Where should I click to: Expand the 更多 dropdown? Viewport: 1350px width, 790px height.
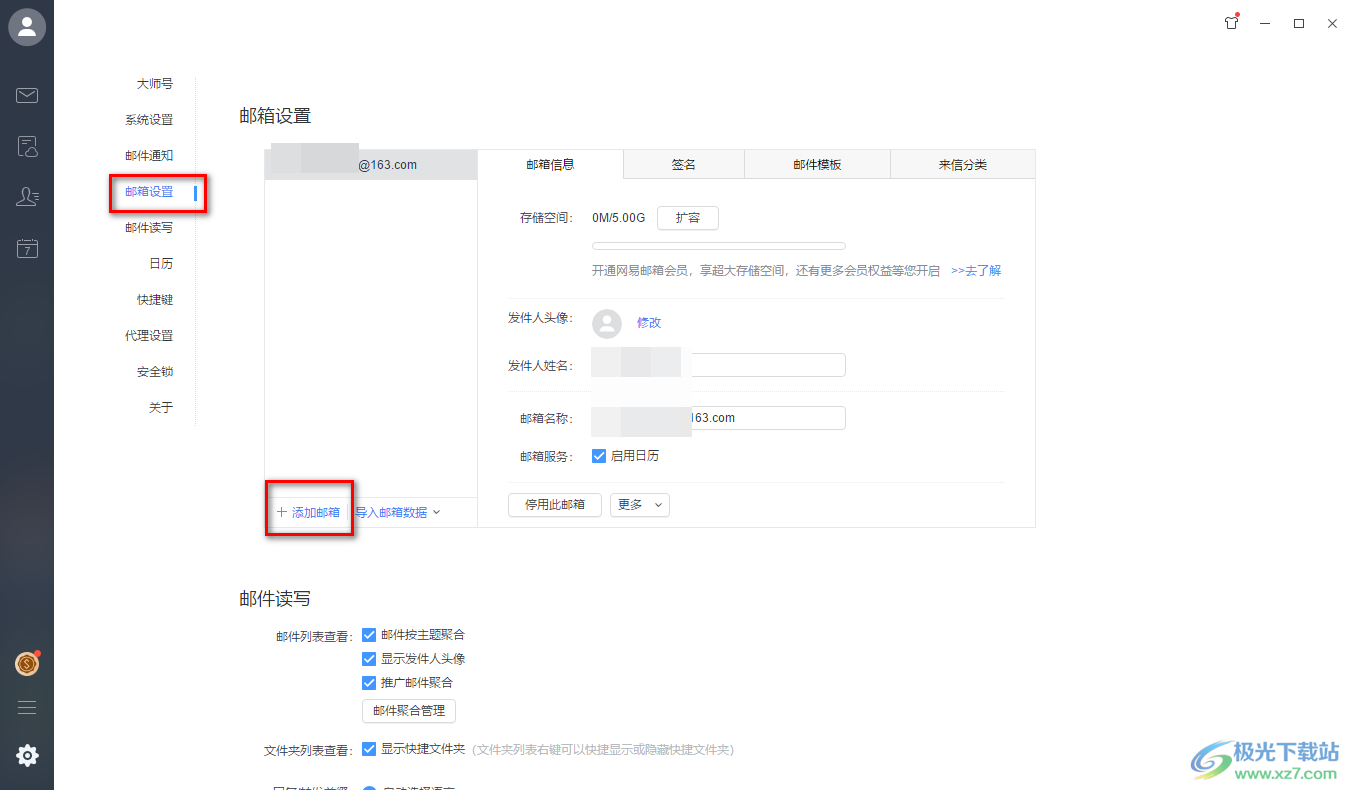[640, 505]
